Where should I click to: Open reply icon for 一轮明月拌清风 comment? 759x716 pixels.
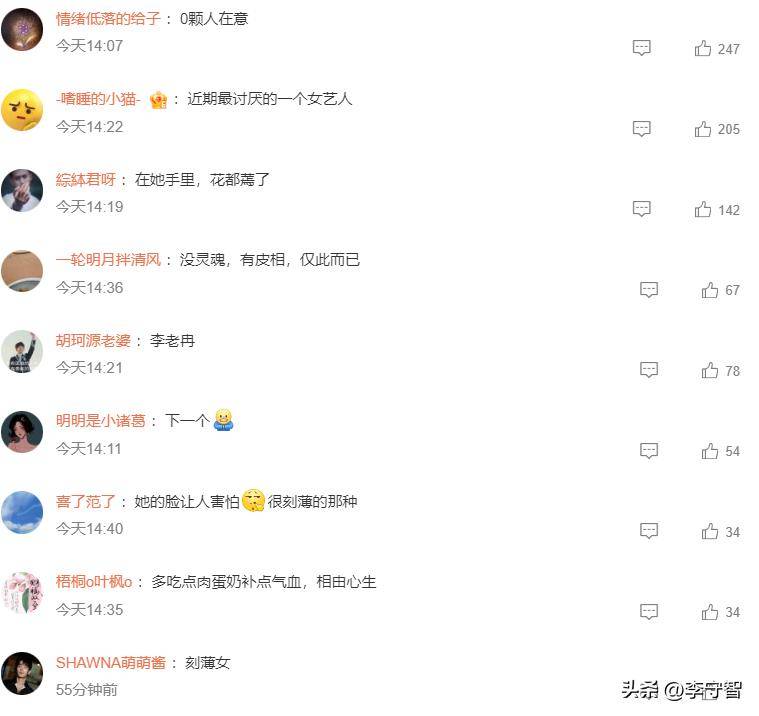pos(649,289)
